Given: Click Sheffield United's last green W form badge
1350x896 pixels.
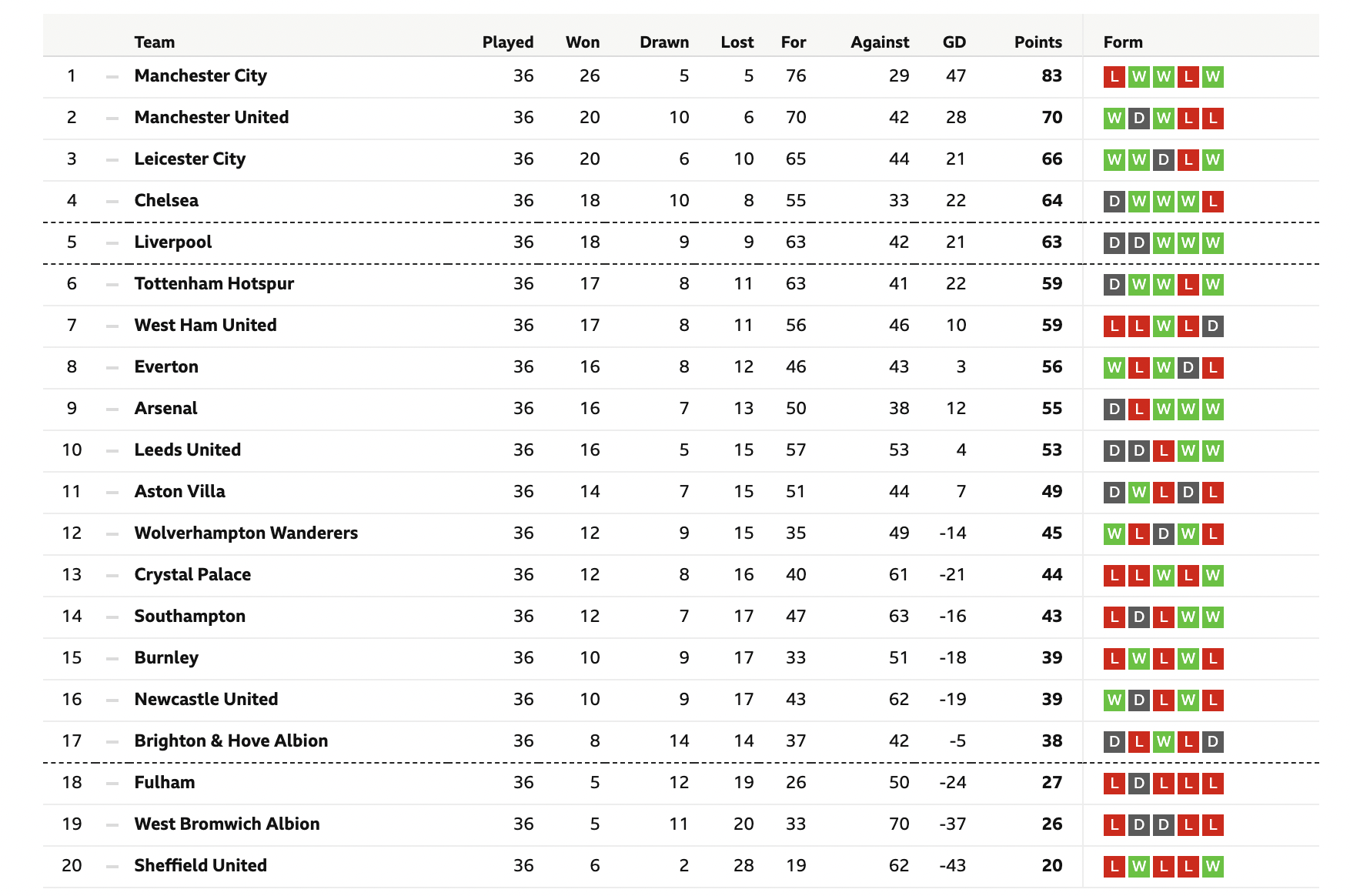Looking at the screenshot, I should coord(1212,867).
